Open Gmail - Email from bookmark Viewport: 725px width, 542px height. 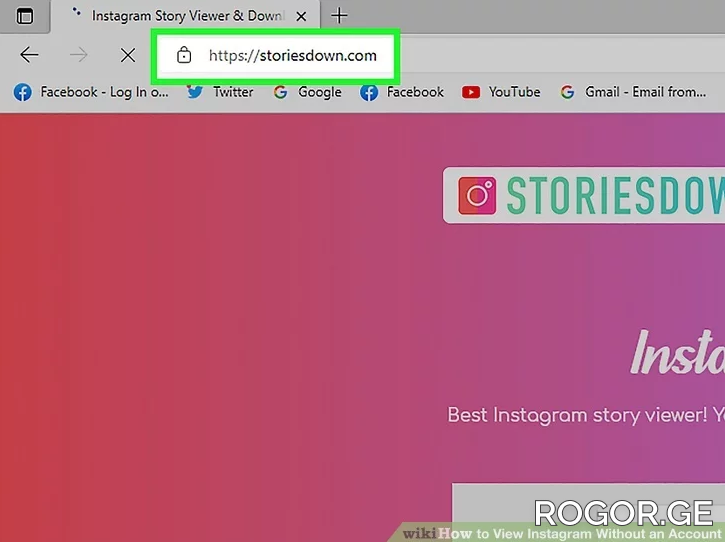(x=633, y=92)
